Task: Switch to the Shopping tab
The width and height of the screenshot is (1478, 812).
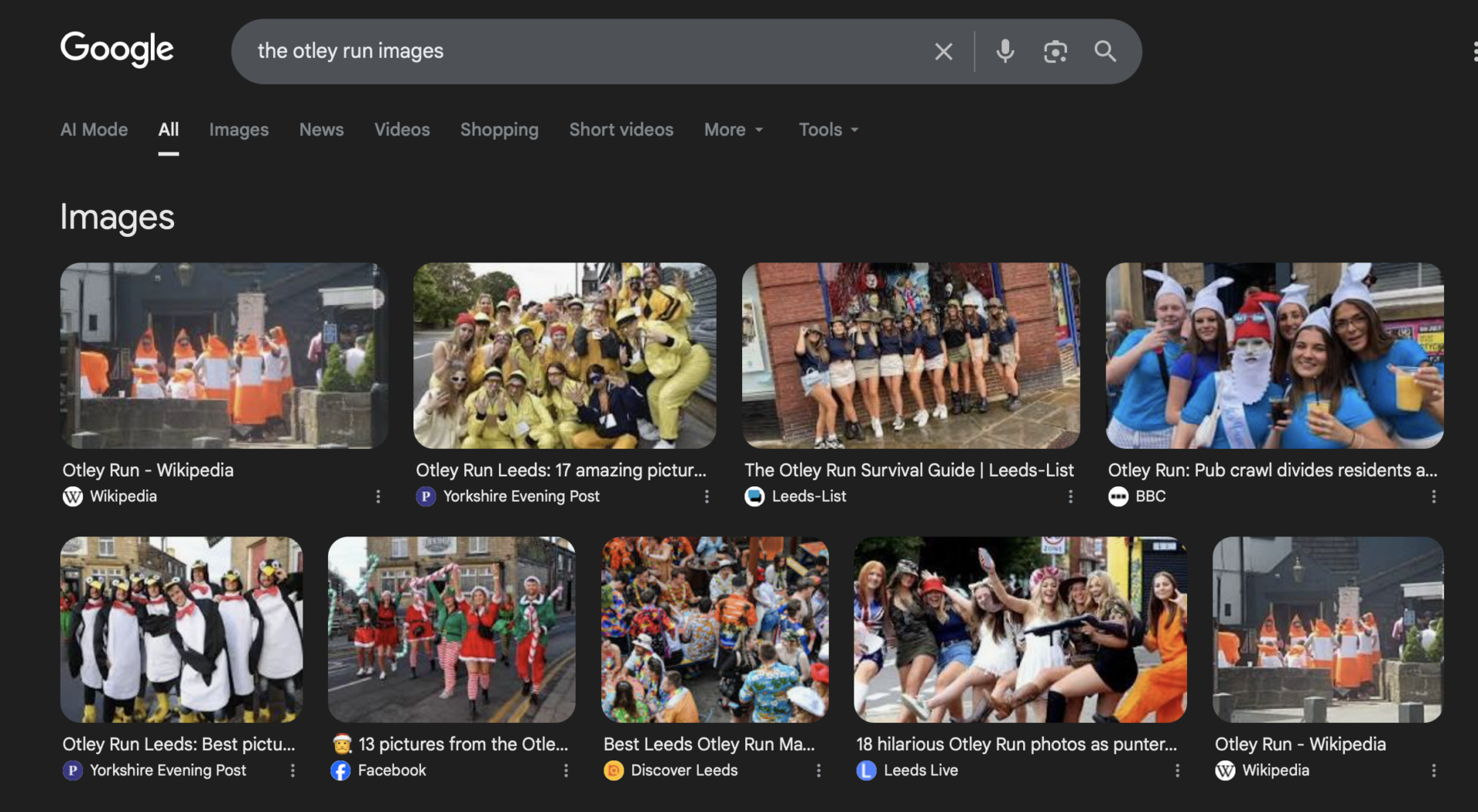Action: coord(499,130)
